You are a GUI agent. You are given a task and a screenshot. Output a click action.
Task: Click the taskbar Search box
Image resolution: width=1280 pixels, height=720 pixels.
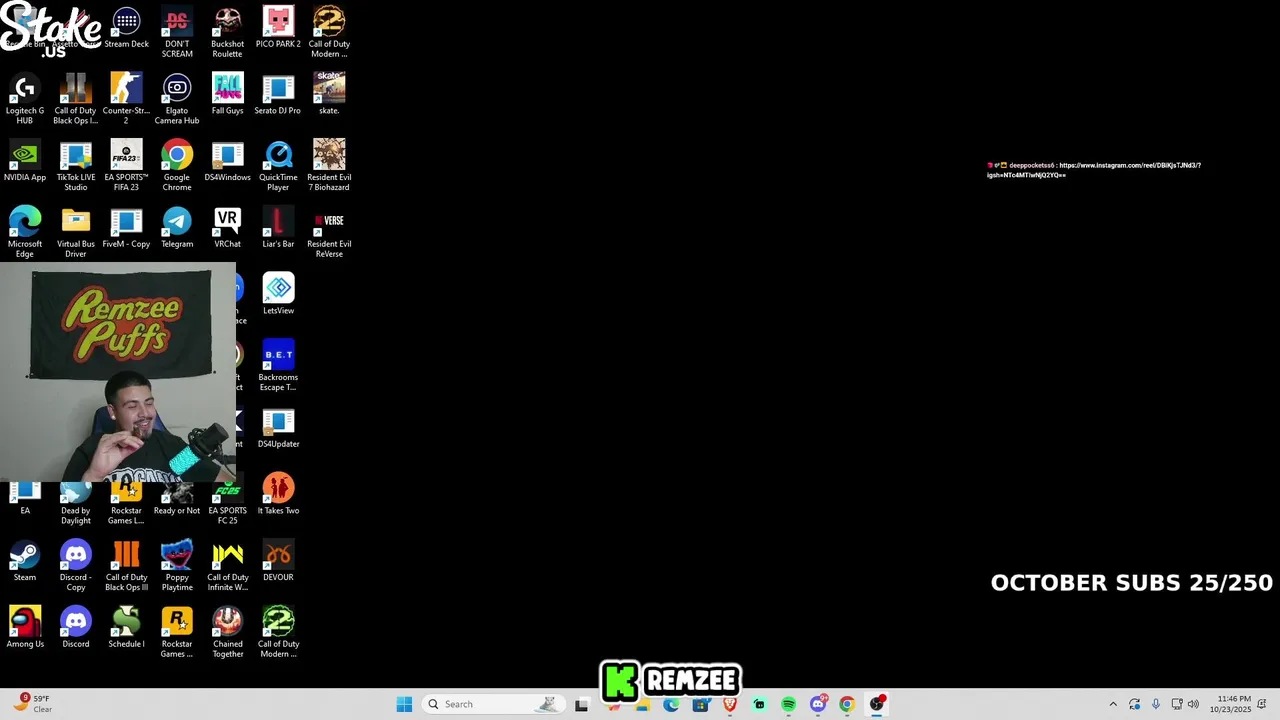(491, 704)
